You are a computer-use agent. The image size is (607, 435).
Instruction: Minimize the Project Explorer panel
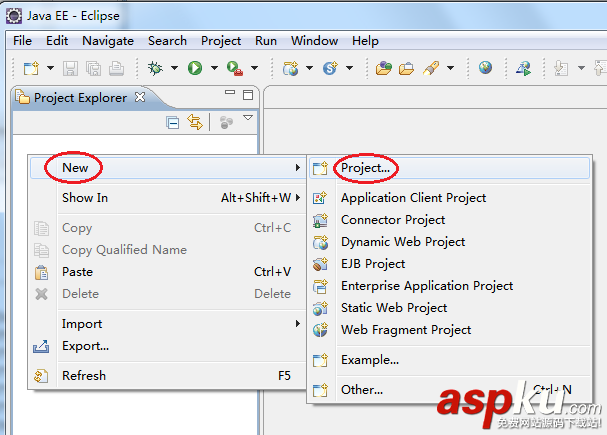[x=230, y=93]
